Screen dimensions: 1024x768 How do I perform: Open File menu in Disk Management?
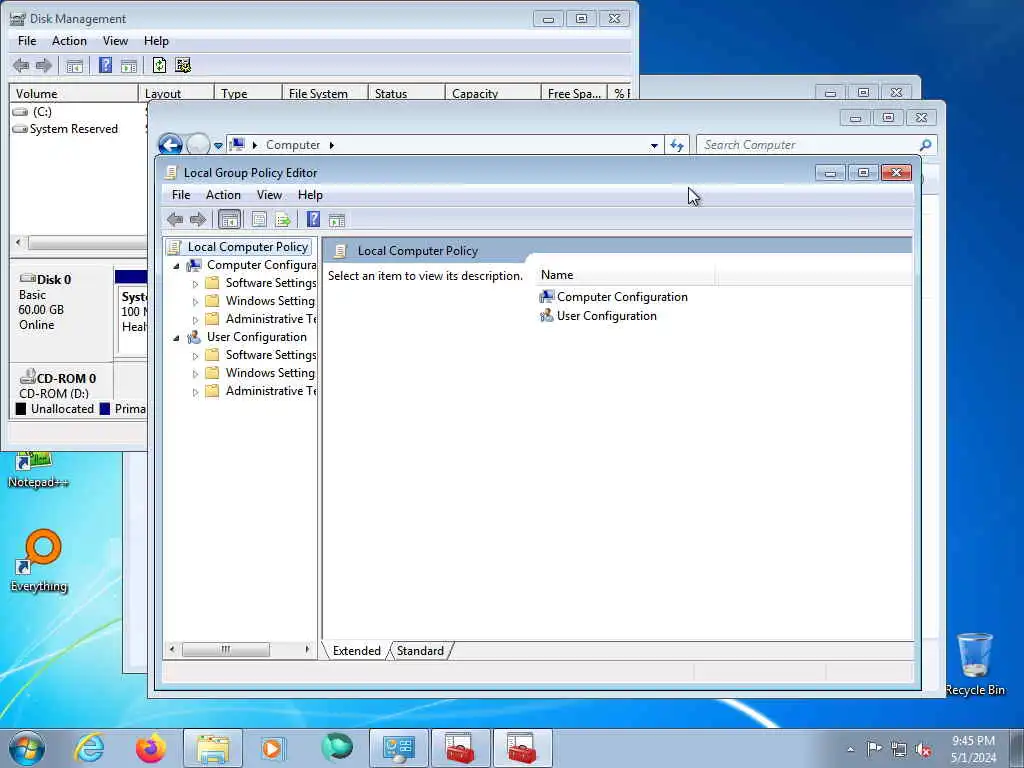tap(27, 41)
